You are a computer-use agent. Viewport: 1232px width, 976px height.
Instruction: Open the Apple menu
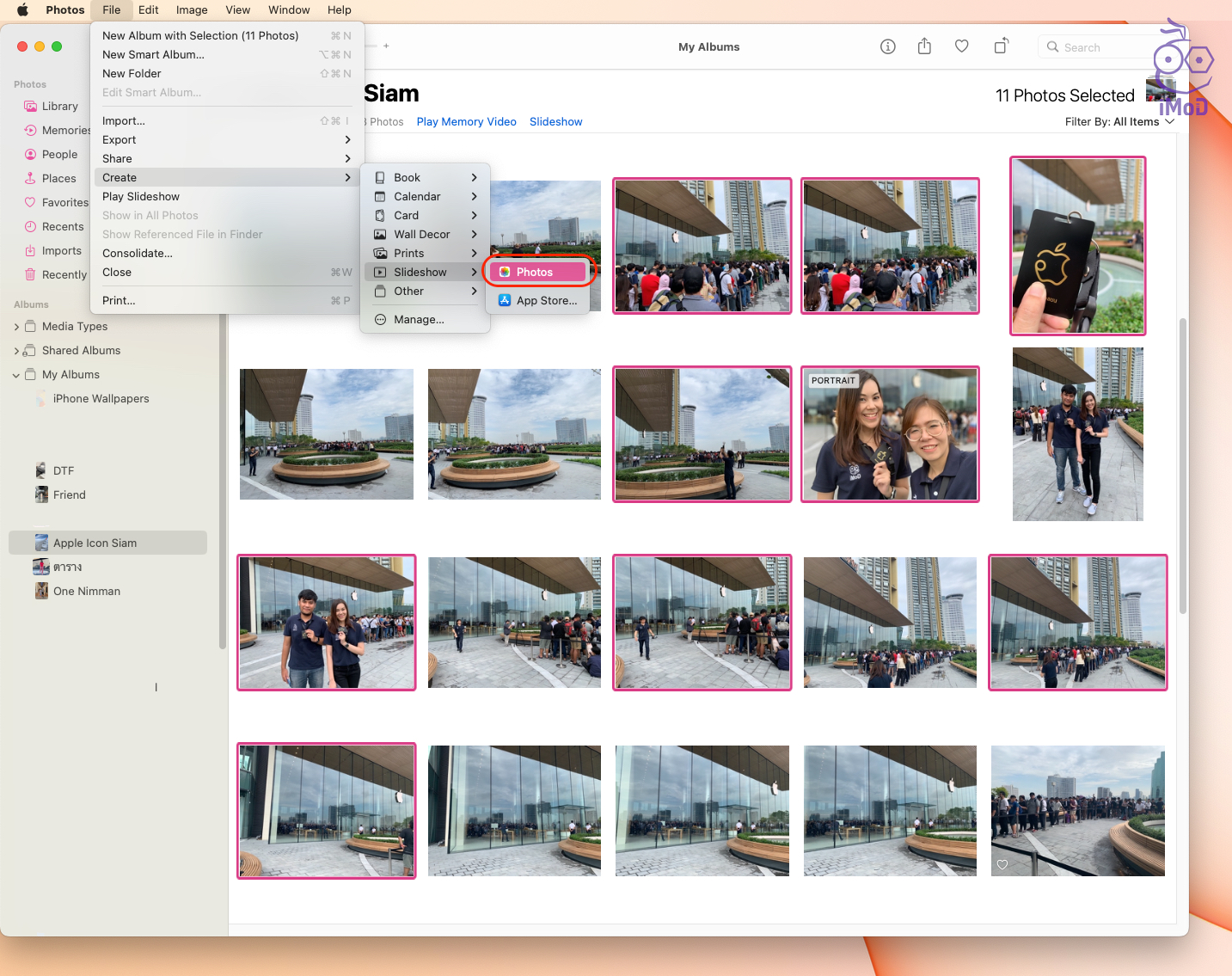22,10
